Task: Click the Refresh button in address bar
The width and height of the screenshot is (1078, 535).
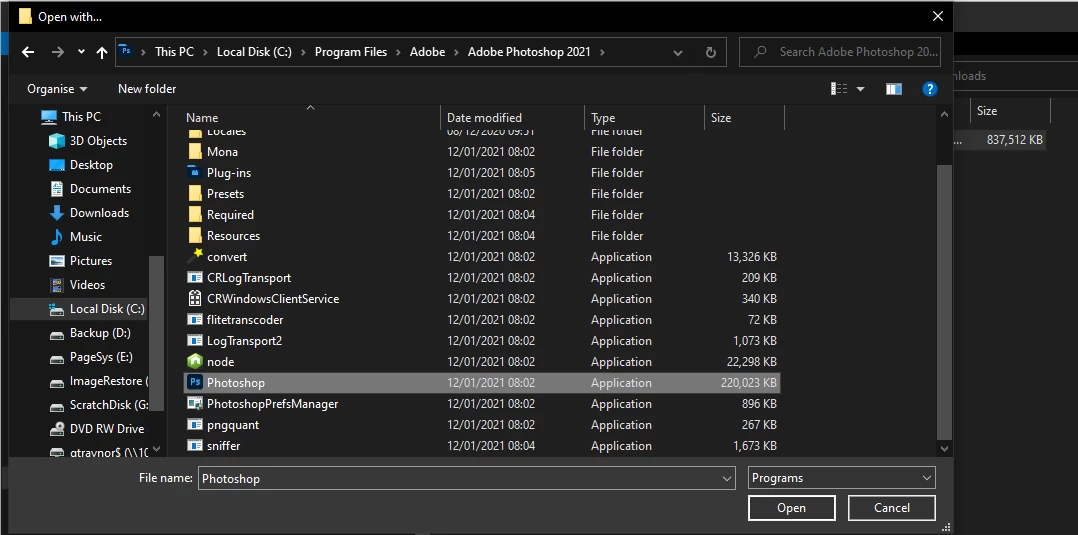Action: pos(711,52)
